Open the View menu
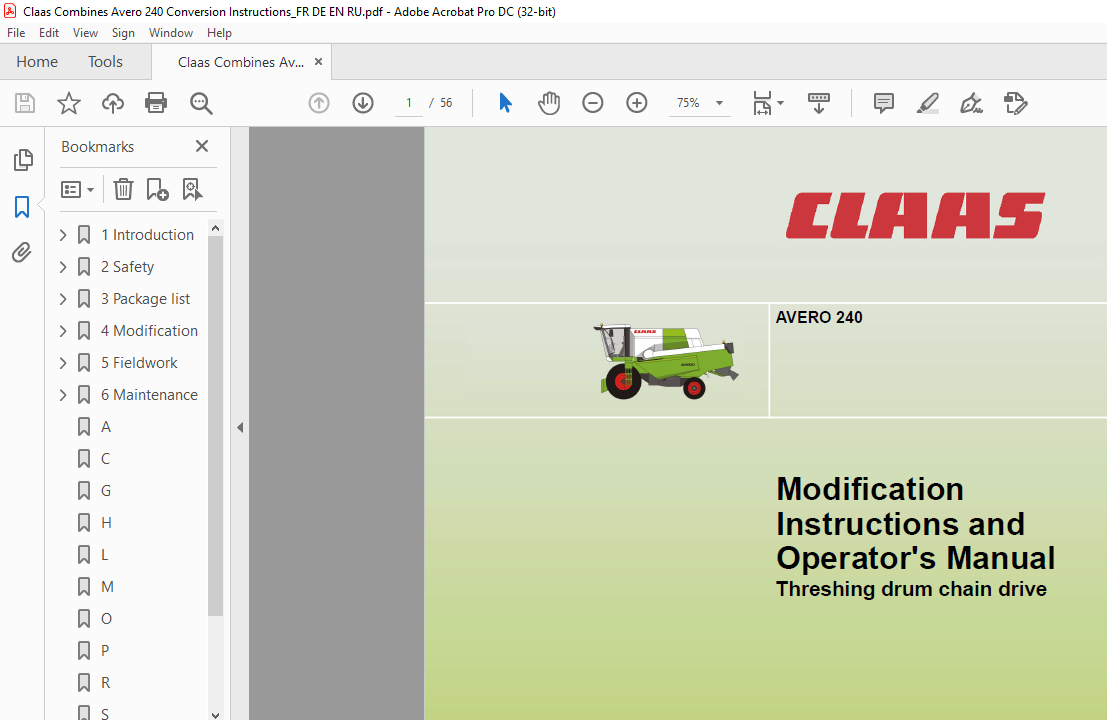 [85, 32]
